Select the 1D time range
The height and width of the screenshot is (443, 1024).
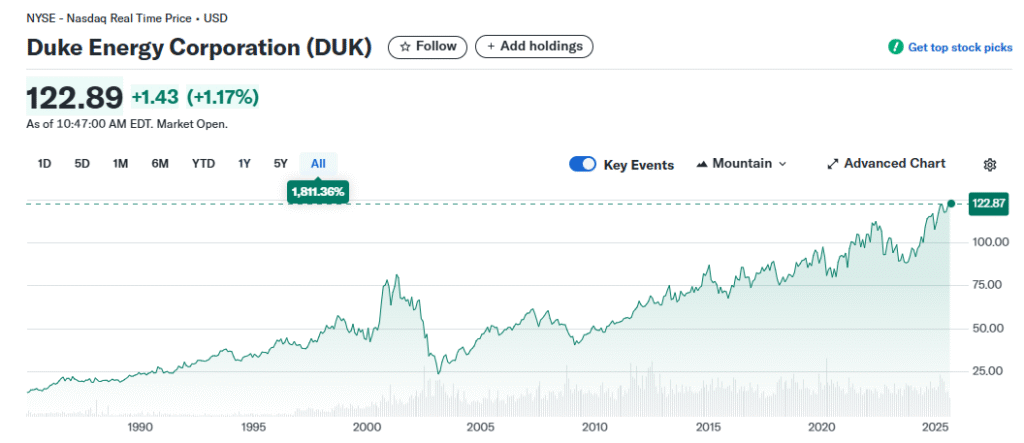tap(44, 164)
